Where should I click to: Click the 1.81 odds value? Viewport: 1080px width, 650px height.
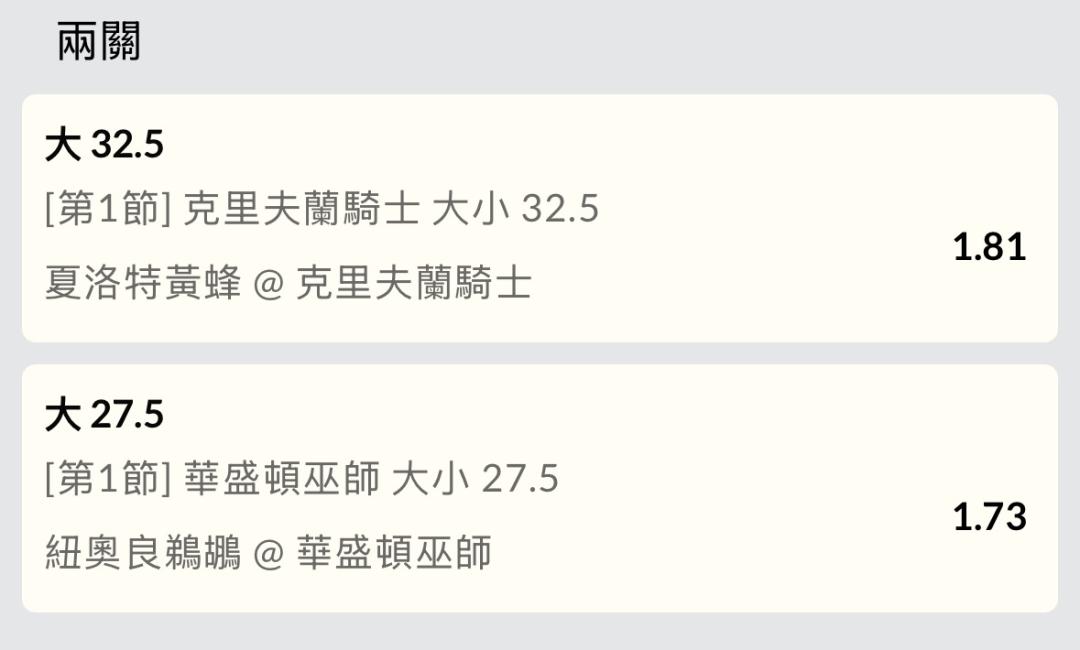point(989,247)
